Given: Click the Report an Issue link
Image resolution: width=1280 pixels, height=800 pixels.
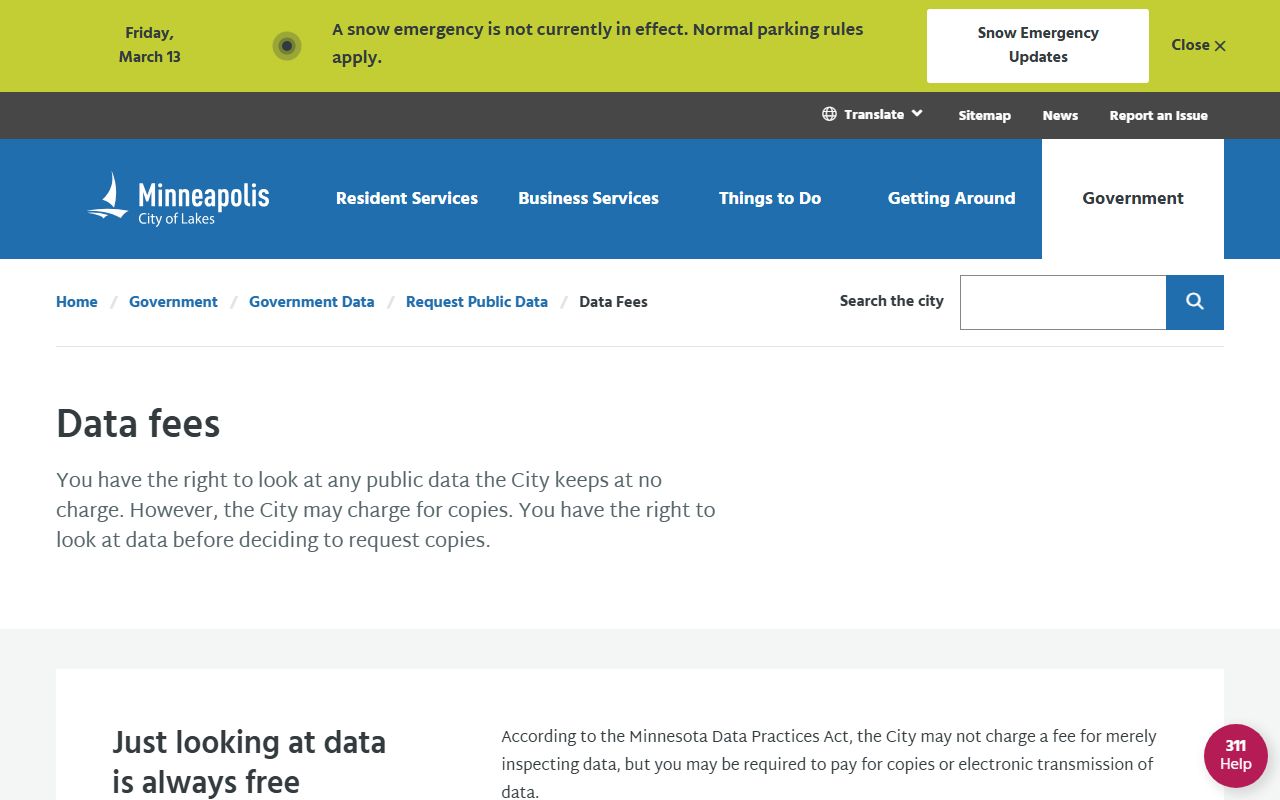Looking at the screenshot, I should 1158,115.
